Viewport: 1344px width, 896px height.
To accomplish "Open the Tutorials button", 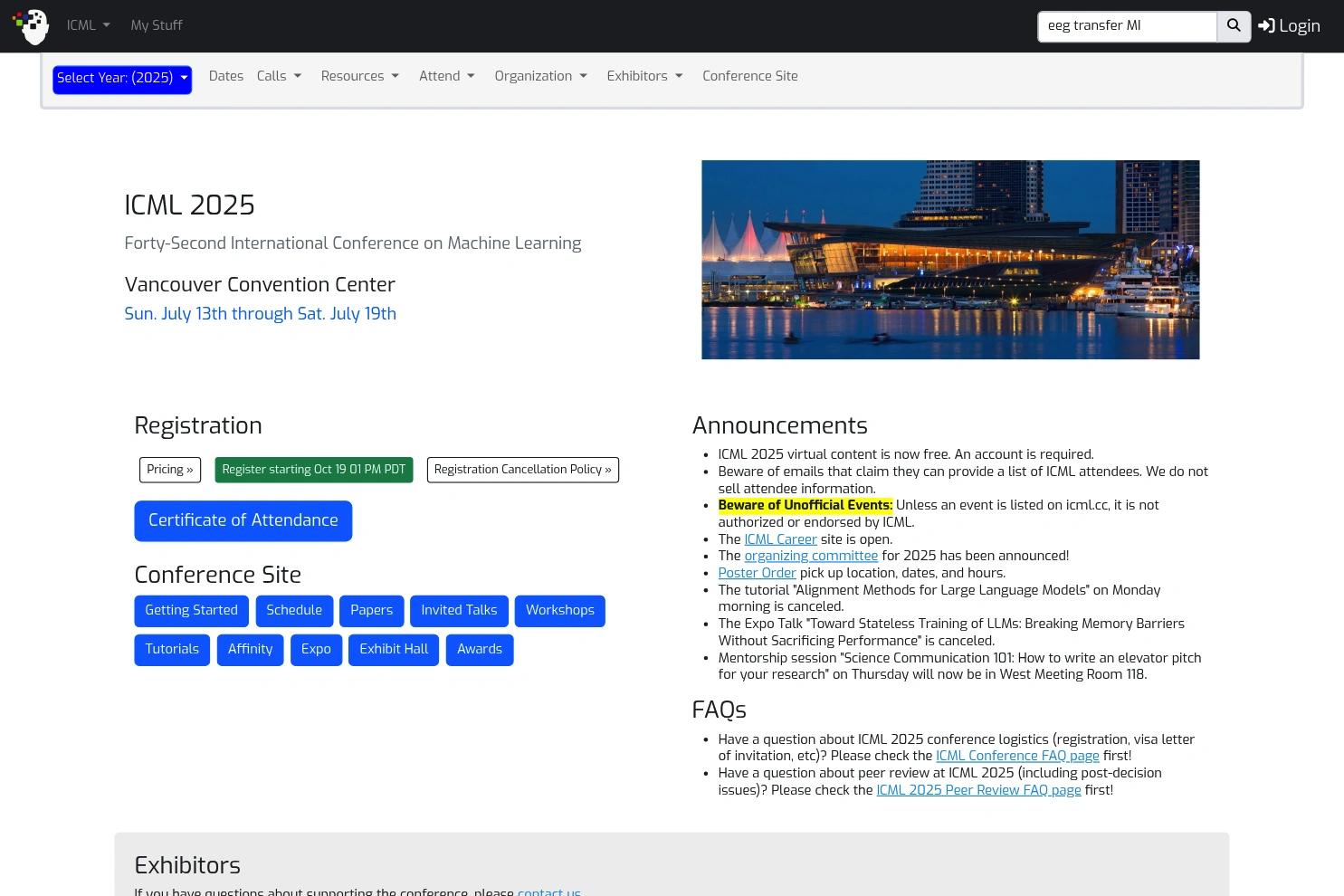I will (172, 650).
